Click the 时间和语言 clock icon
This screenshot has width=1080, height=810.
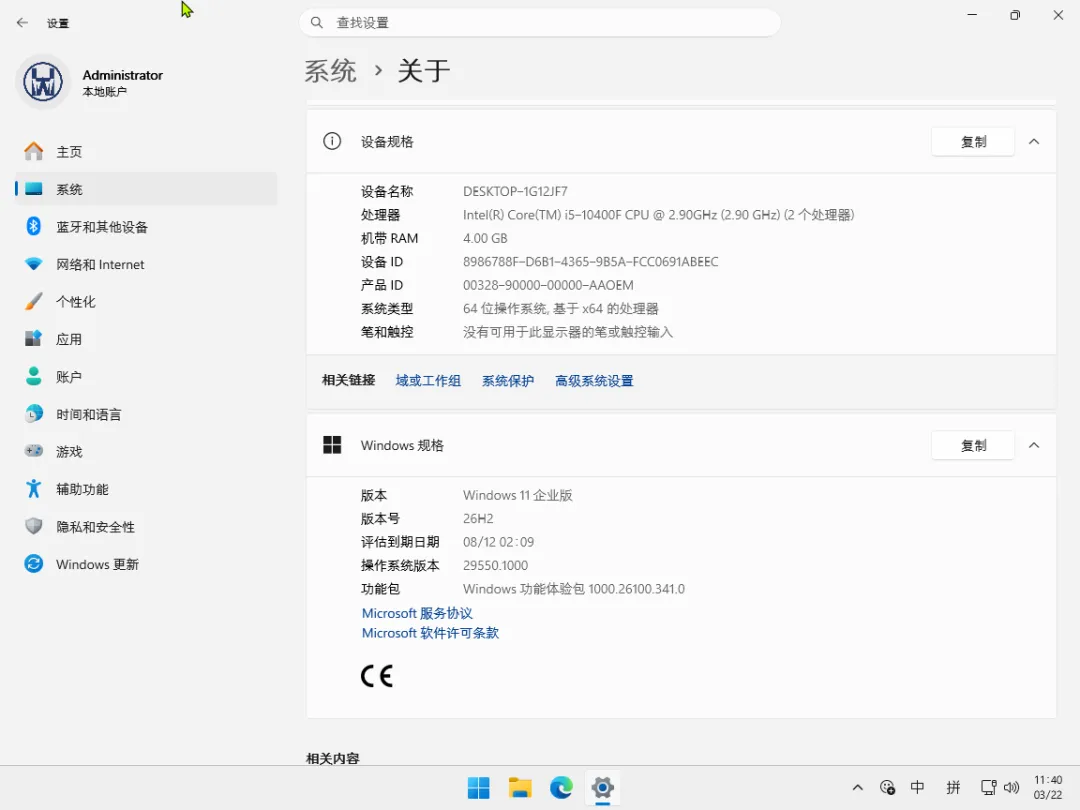pyautogui.click(x=33, y=414)
